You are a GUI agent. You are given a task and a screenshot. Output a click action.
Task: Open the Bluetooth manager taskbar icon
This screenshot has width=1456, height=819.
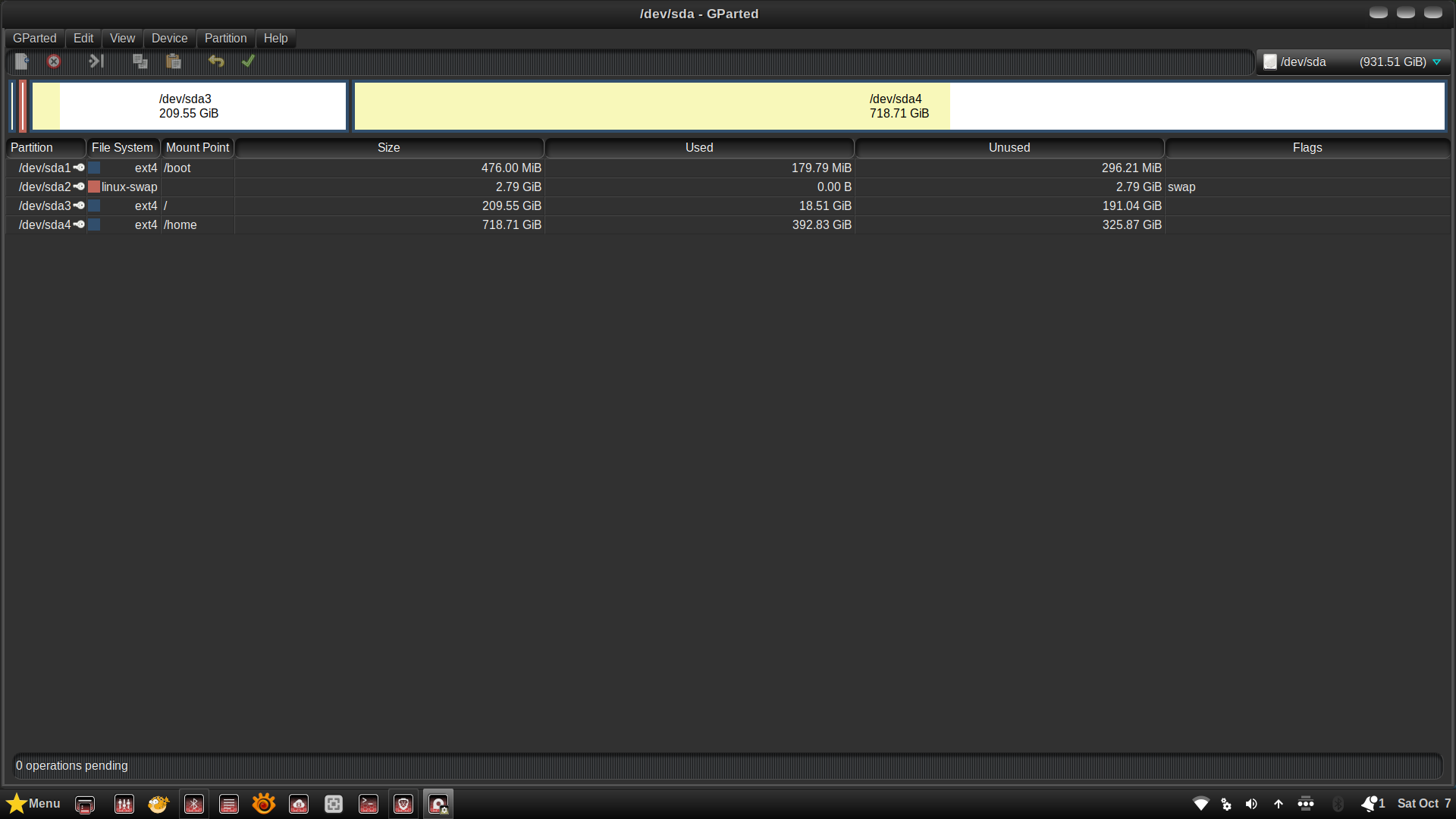click(x=194, y=805)
